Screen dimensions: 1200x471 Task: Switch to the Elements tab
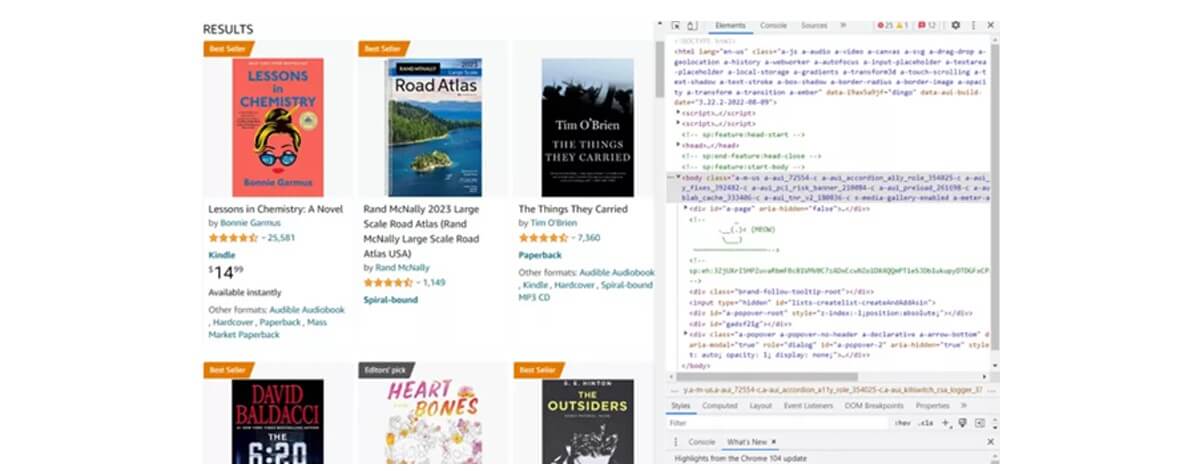pos(731,25)
